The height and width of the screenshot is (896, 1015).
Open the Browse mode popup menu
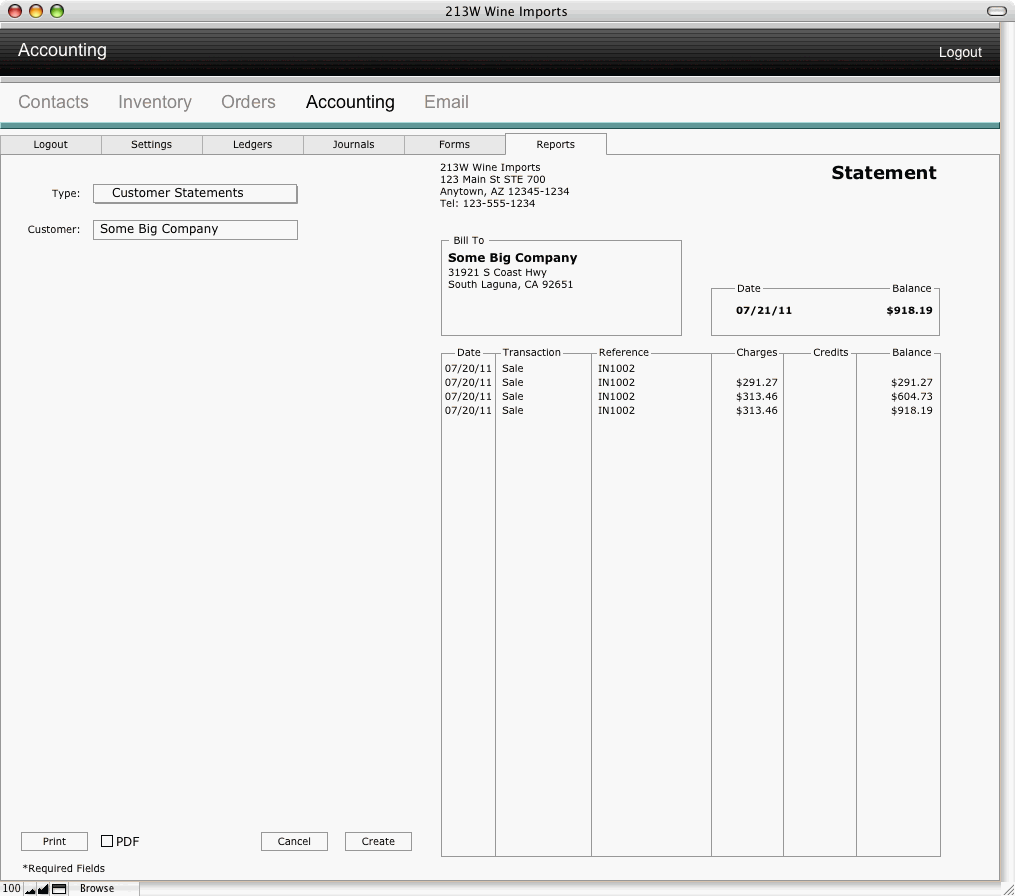[97, 888]
